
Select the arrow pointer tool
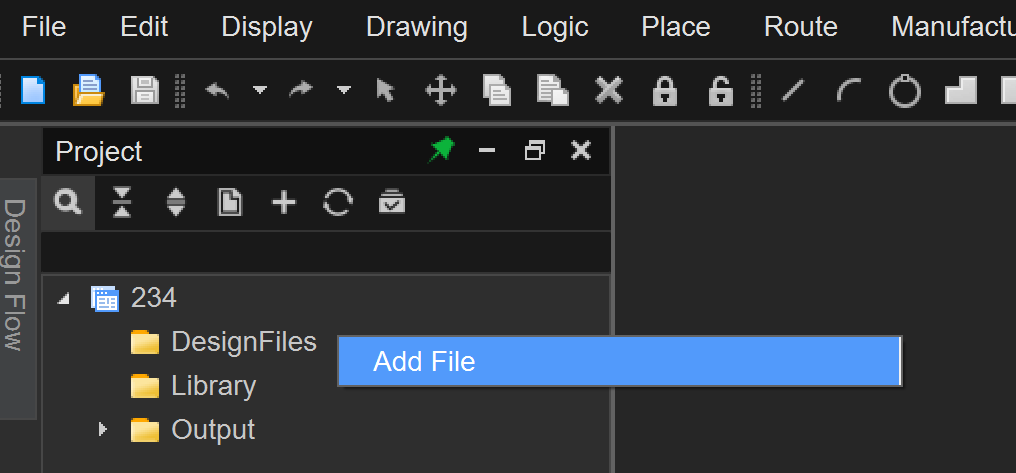coord(385,91)
